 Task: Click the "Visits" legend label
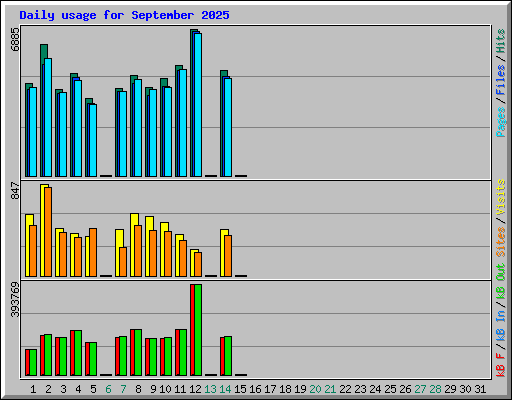[500, 197]
